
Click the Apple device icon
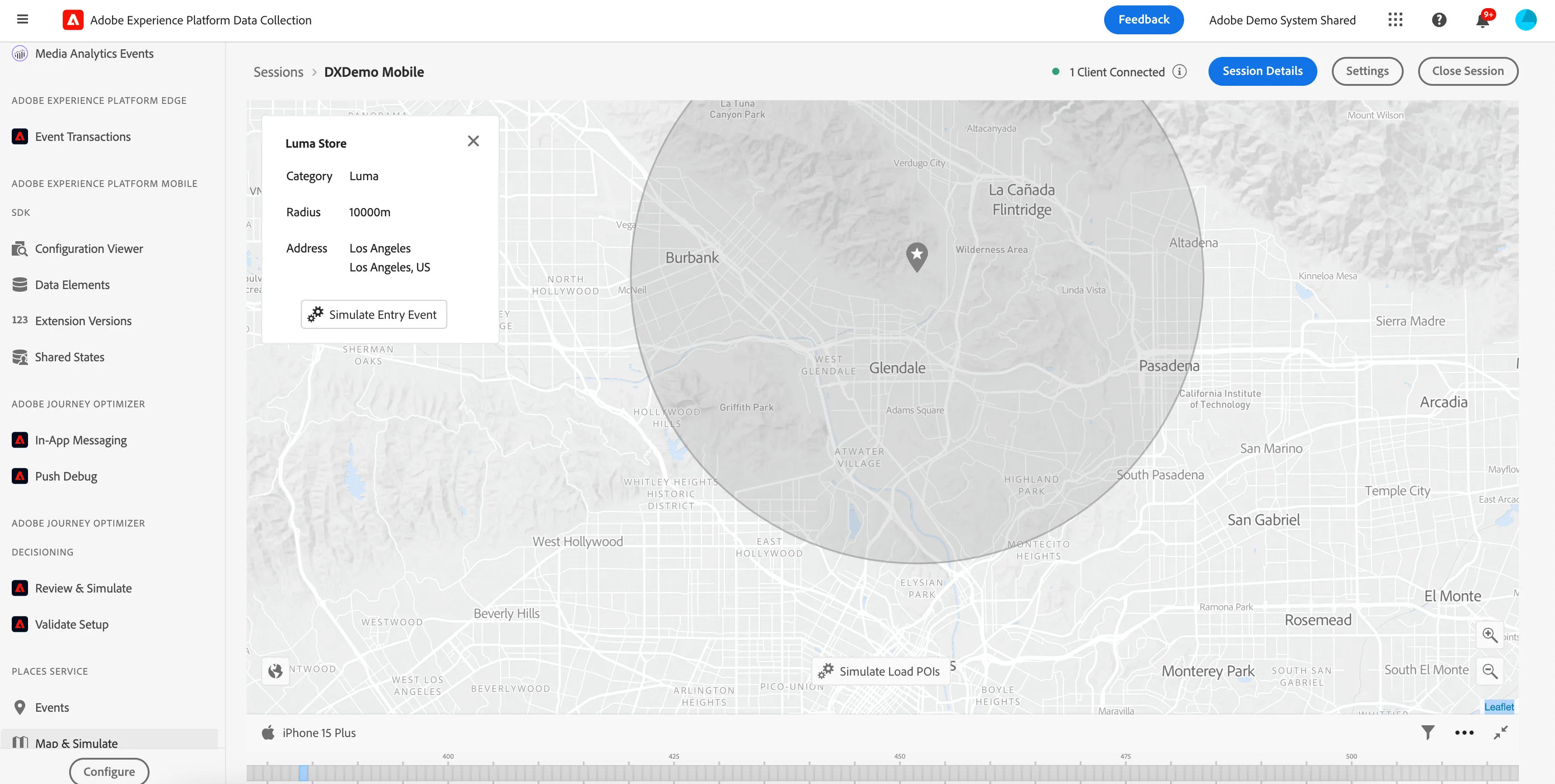(268, 732)
